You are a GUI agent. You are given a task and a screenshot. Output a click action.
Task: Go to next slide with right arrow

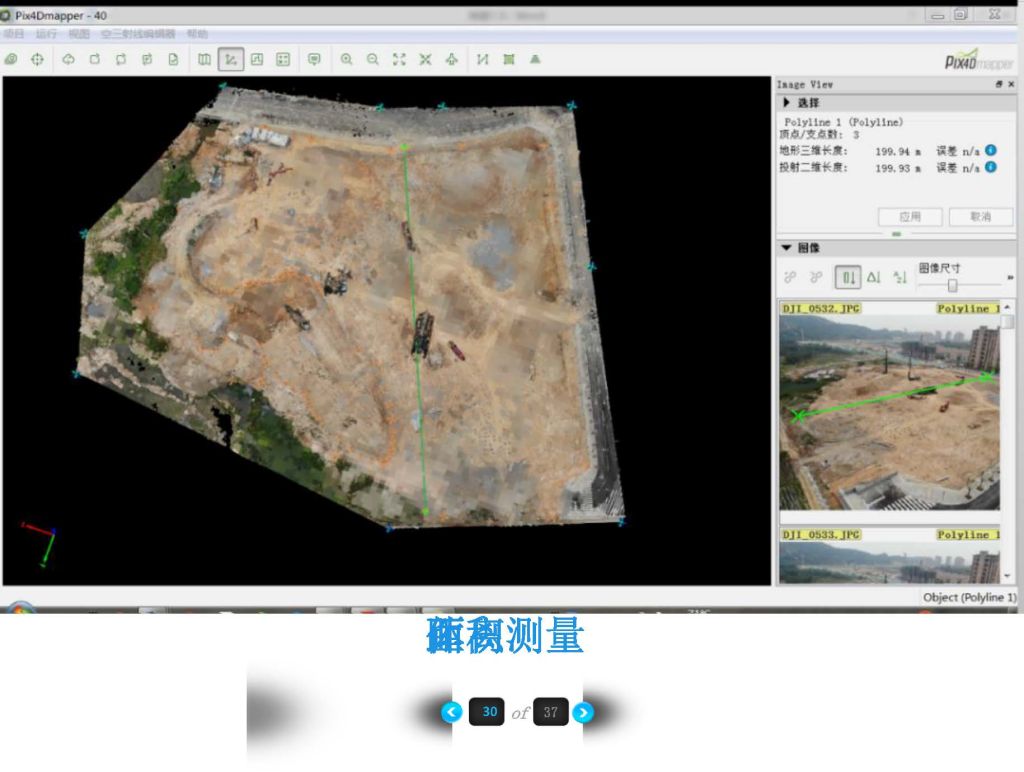[584, 712]
